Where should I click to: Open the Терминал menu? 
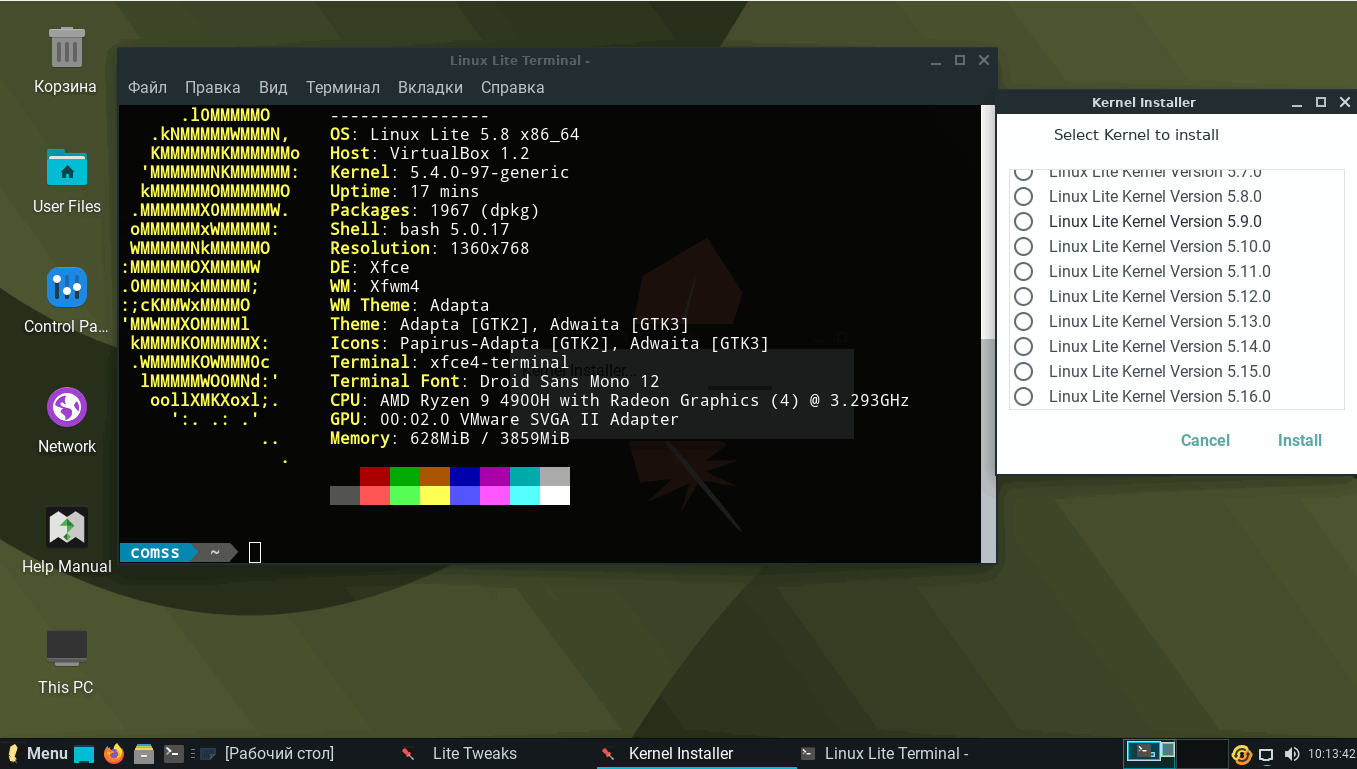343,87
